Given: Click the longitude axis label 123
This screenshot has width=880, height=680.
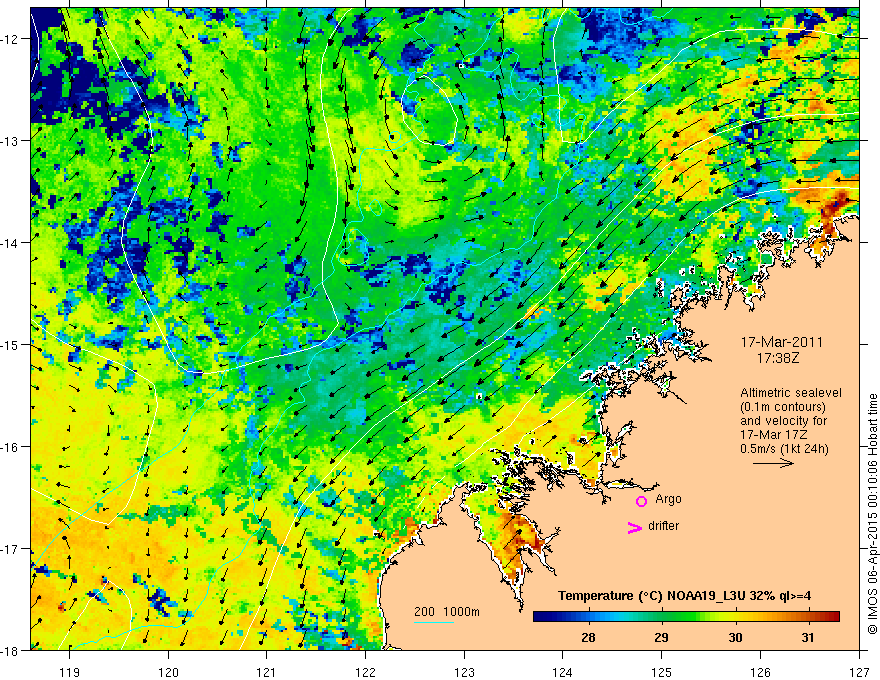Looking at the screenshot, I should [464, 672].
